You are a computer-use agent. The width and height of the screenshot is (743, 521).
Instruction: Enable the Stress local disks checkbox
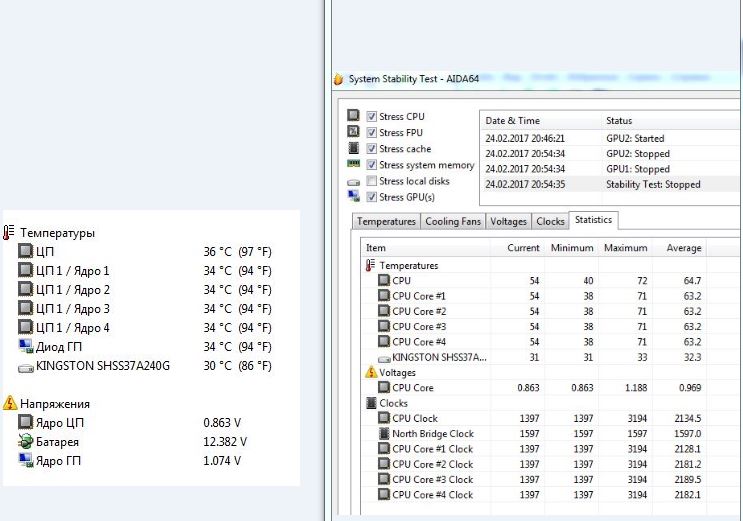pos(372,181)
